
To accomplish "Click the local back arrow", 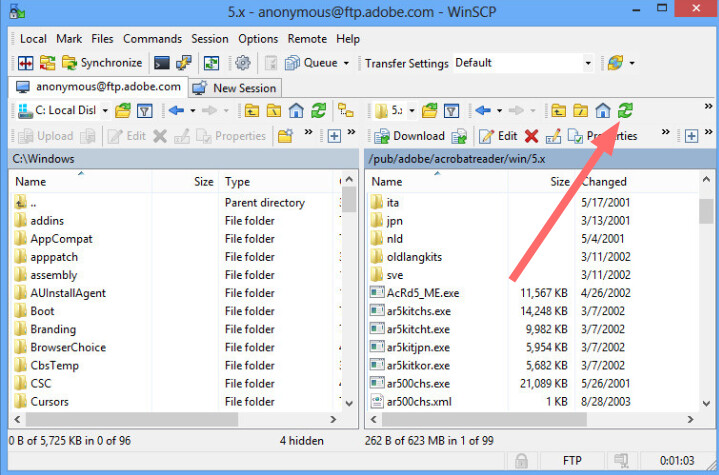I will pos(176,110).
